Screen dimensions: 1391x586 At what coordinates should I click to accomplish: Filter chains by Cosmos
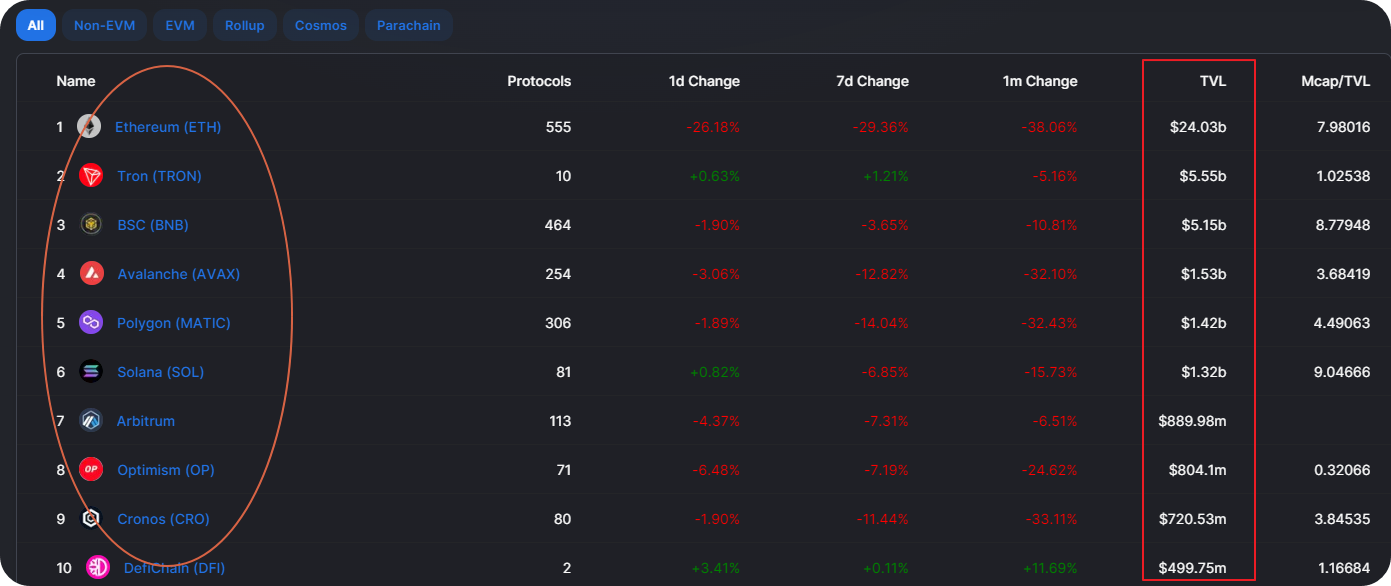pyautogui.click(x=321, y=25)
